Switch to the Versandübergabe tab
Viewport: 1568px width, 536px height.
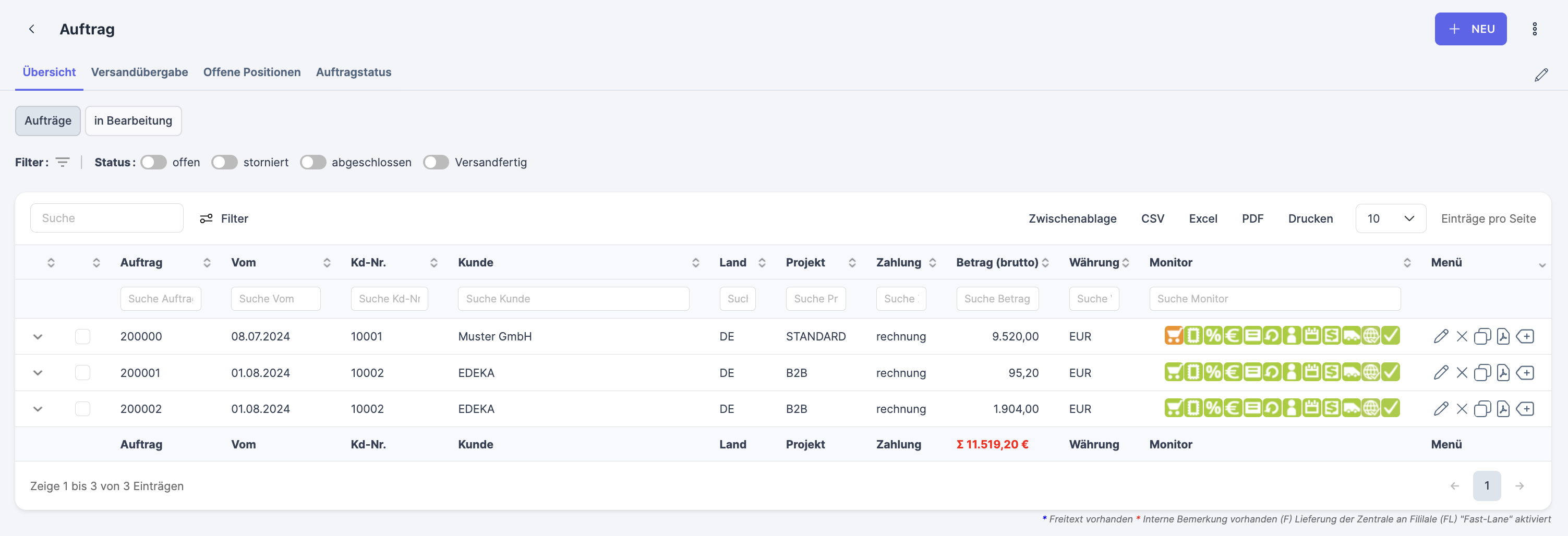click(x=139, y=72)
